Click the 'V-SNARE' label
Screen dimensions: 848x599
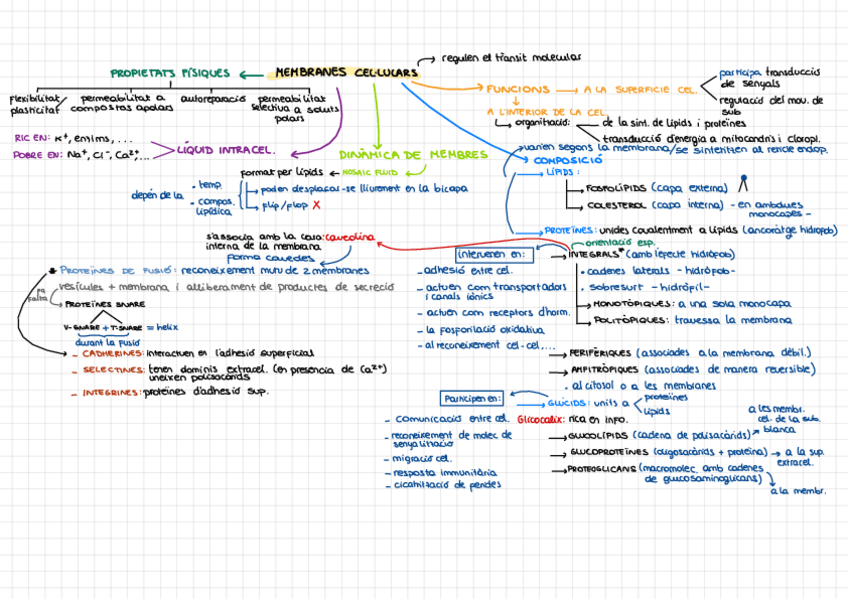(x=82, y=328)
